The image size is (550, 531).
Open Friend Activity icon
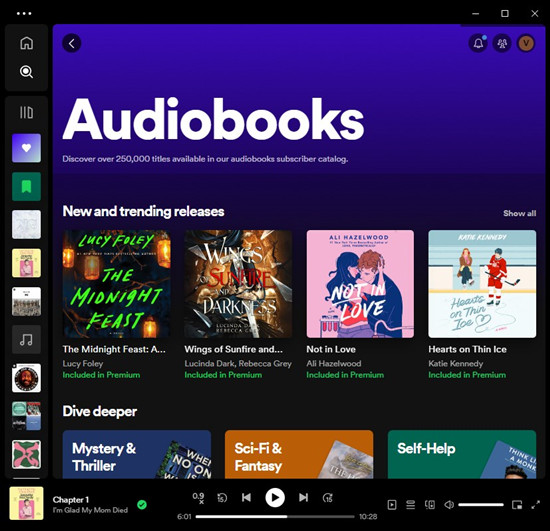pyautogui.click(x=502, y=43)
